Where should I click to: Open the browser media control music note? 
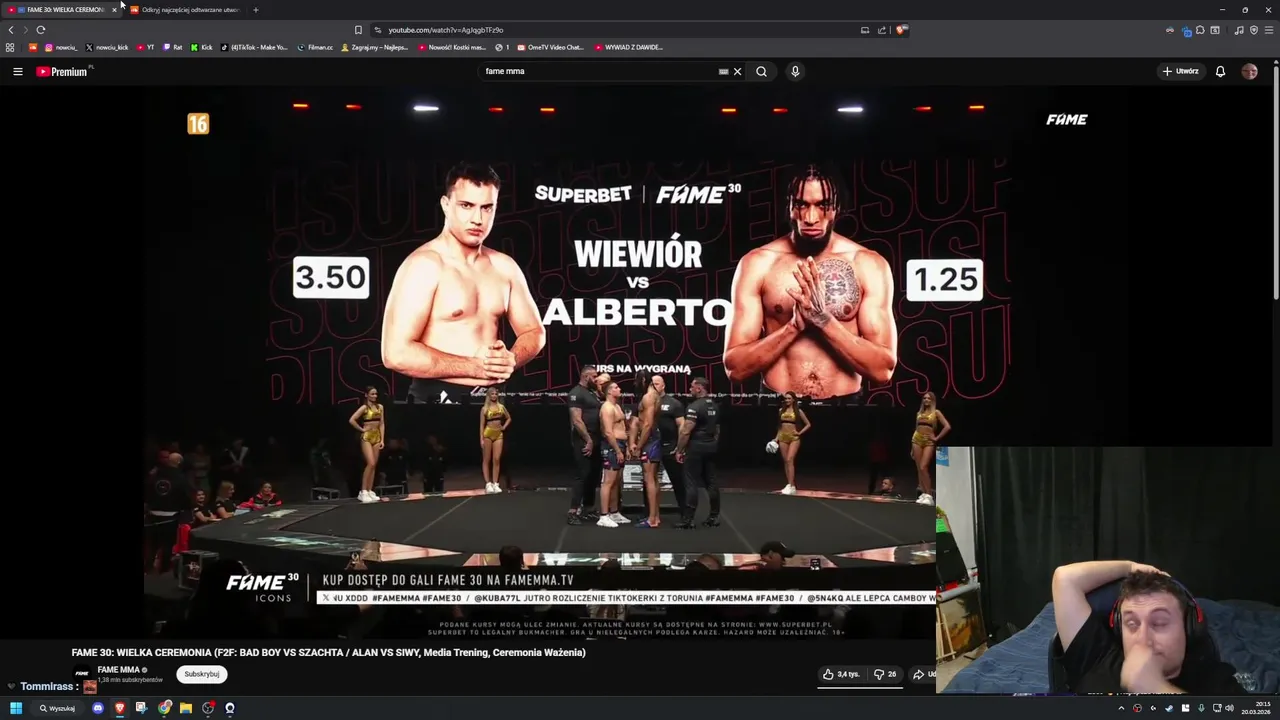pyautogui.click(x=1239, y=30)
